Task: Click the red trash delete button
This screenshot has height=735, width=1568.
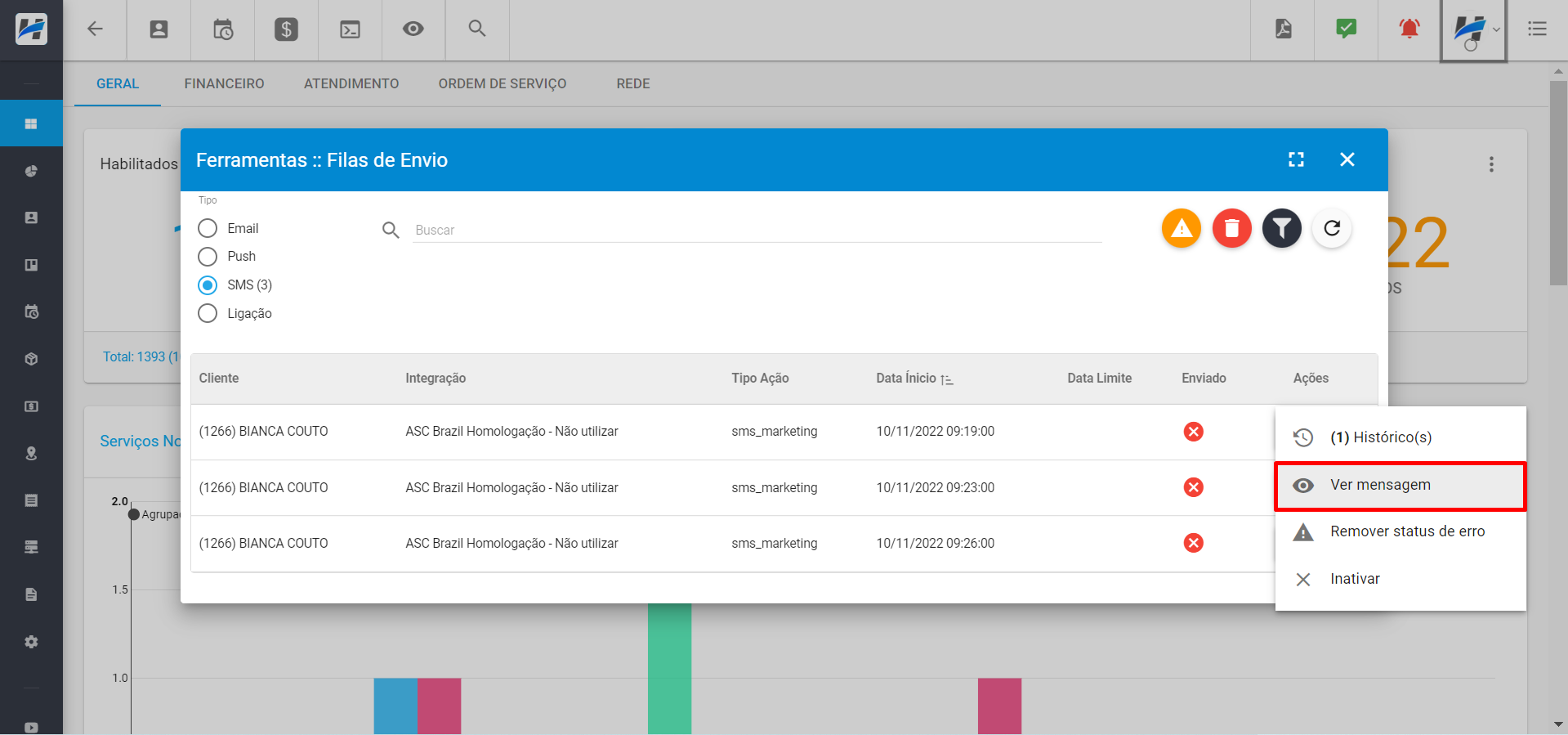Action: (1232, 228)
